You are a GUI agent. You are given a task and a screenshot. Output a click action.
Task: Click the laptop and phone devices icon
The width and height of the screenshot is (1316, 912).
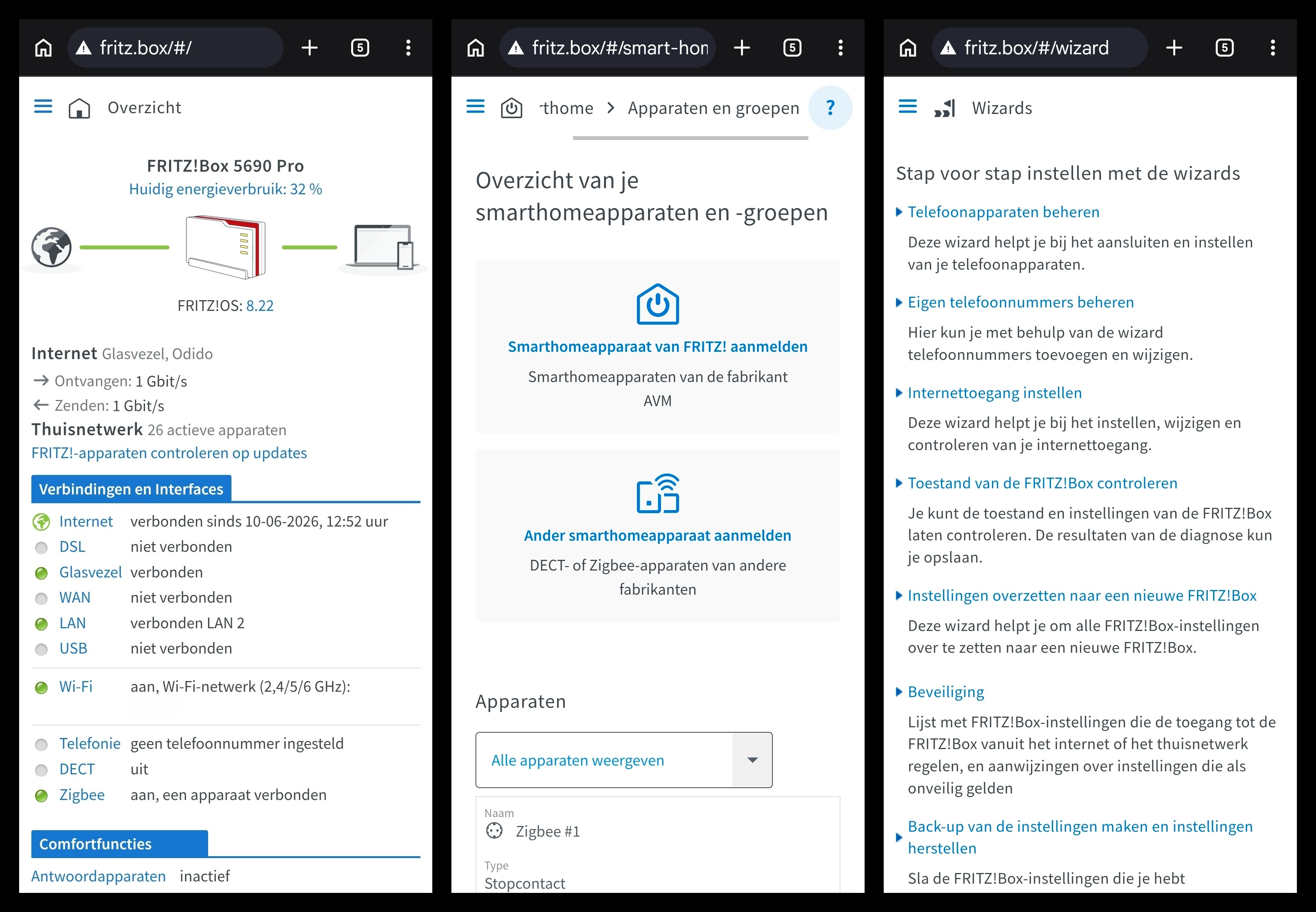[x=383, y=247]
